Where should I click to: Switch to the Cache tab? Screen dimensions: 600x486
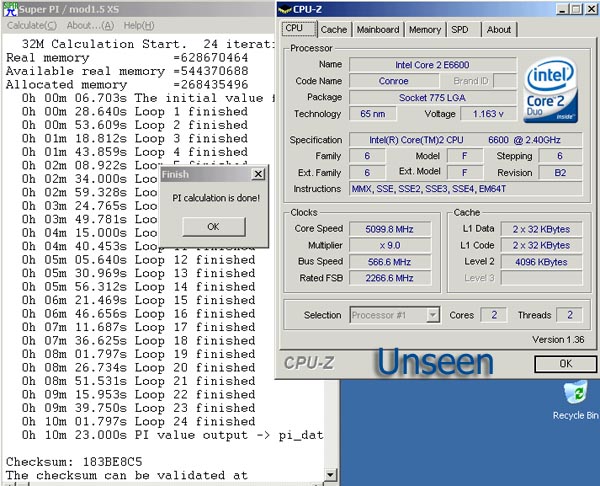(x=334, y=29)
